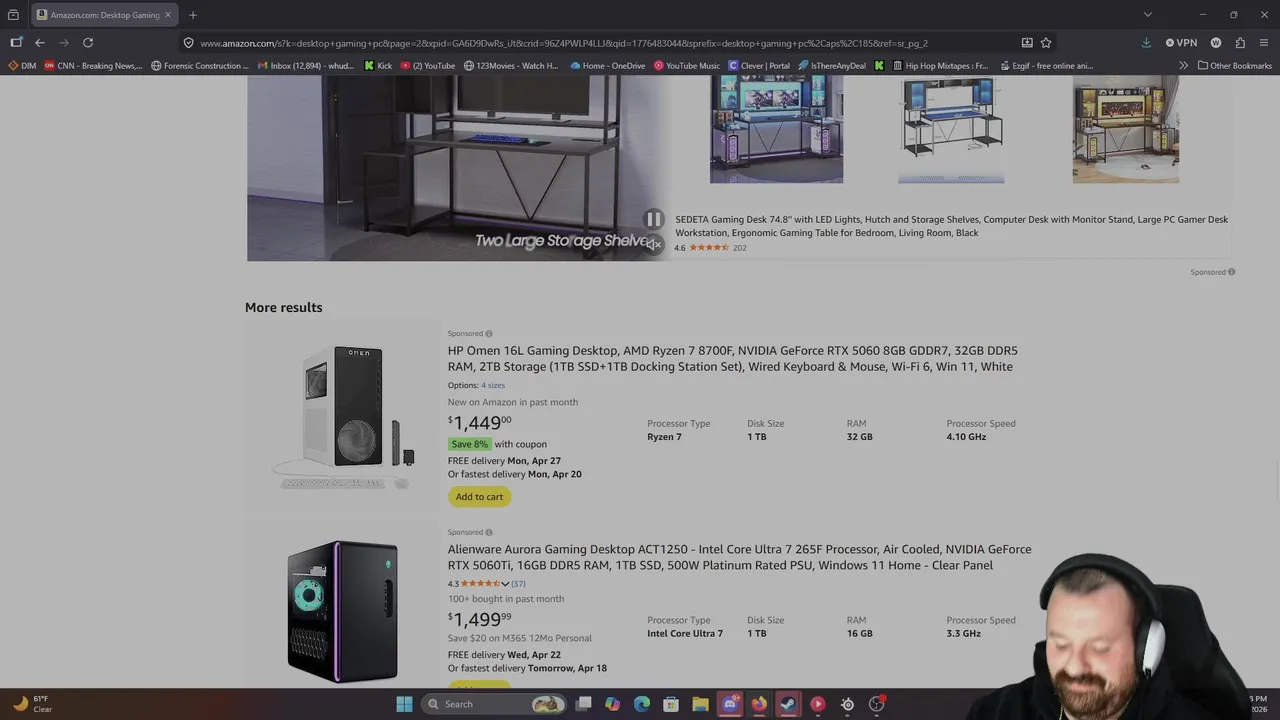1280x720 pixels.
Task: Open the extensions puzzle icon
Action: click(1240, 43)
